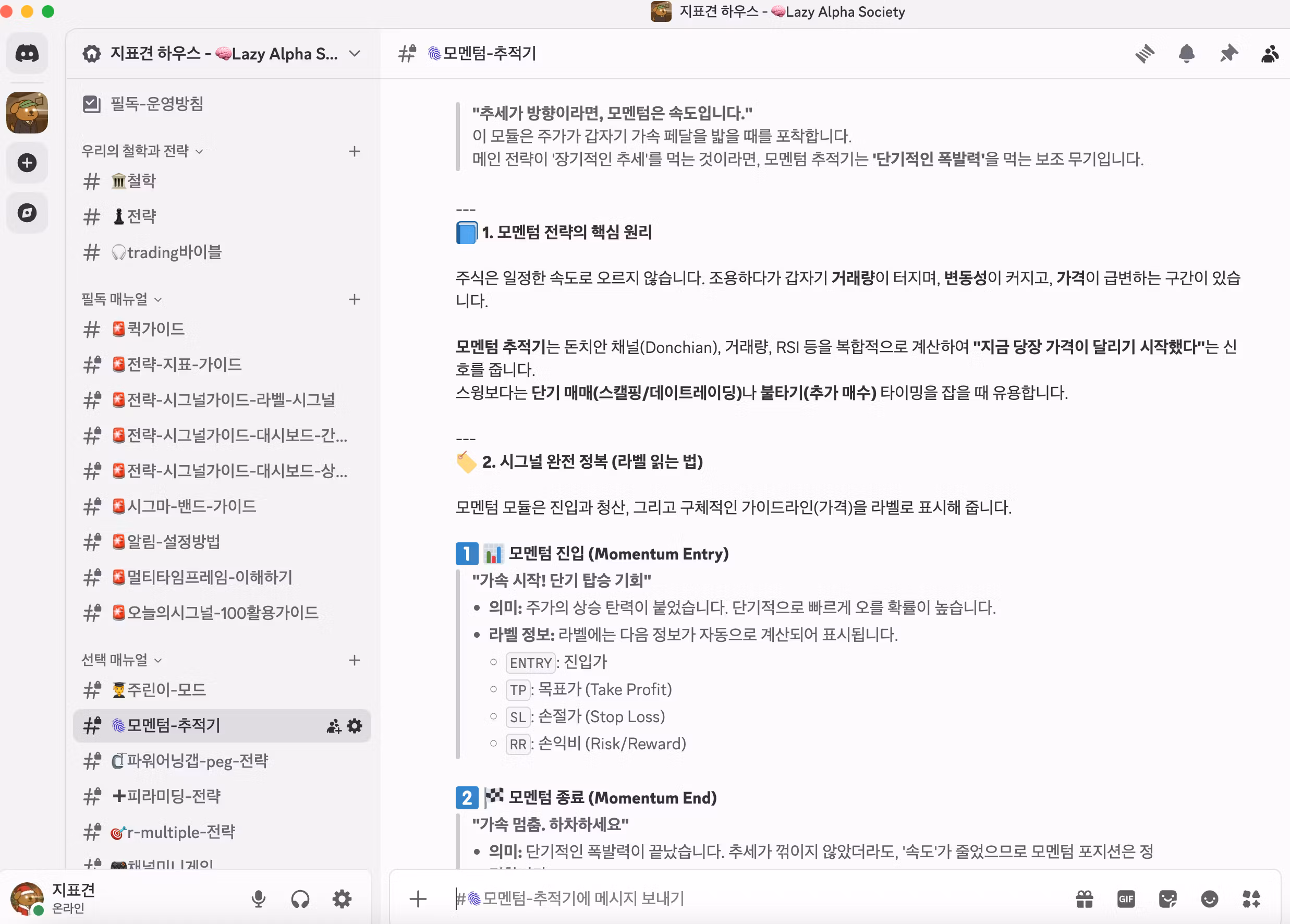Viewport: 1290px width, 924px height.
Task: Click the notification bell icon
Action: point(1186,54)
